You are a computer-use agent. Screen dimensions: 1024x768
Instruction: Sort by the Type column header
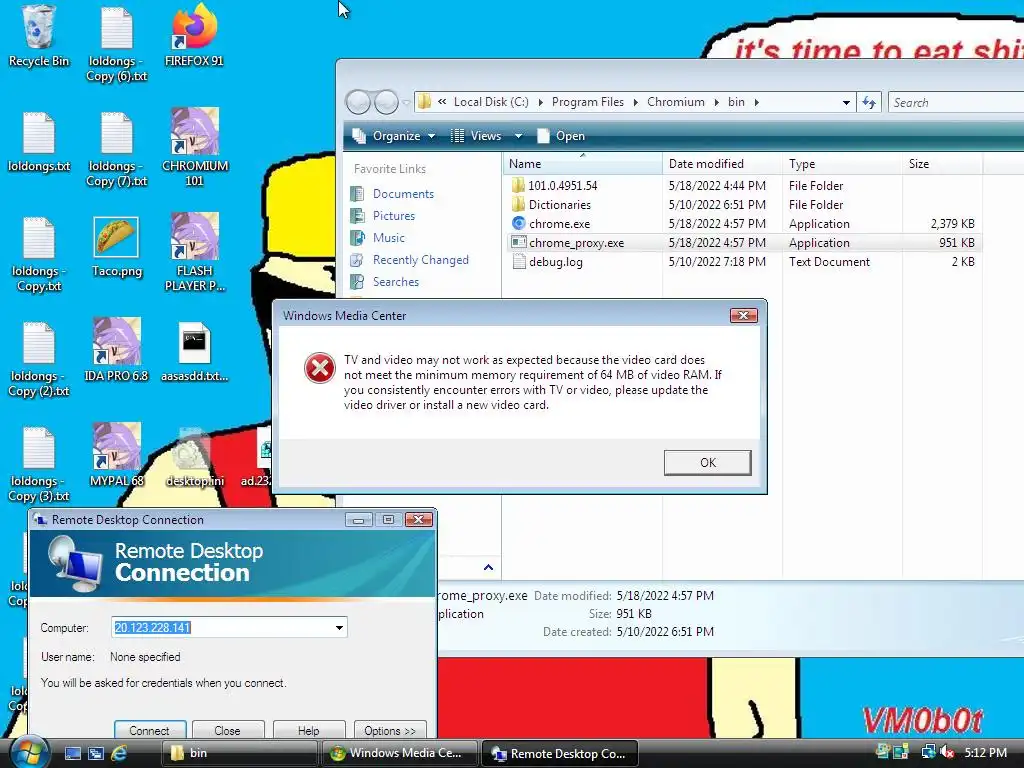pos(842,164)
